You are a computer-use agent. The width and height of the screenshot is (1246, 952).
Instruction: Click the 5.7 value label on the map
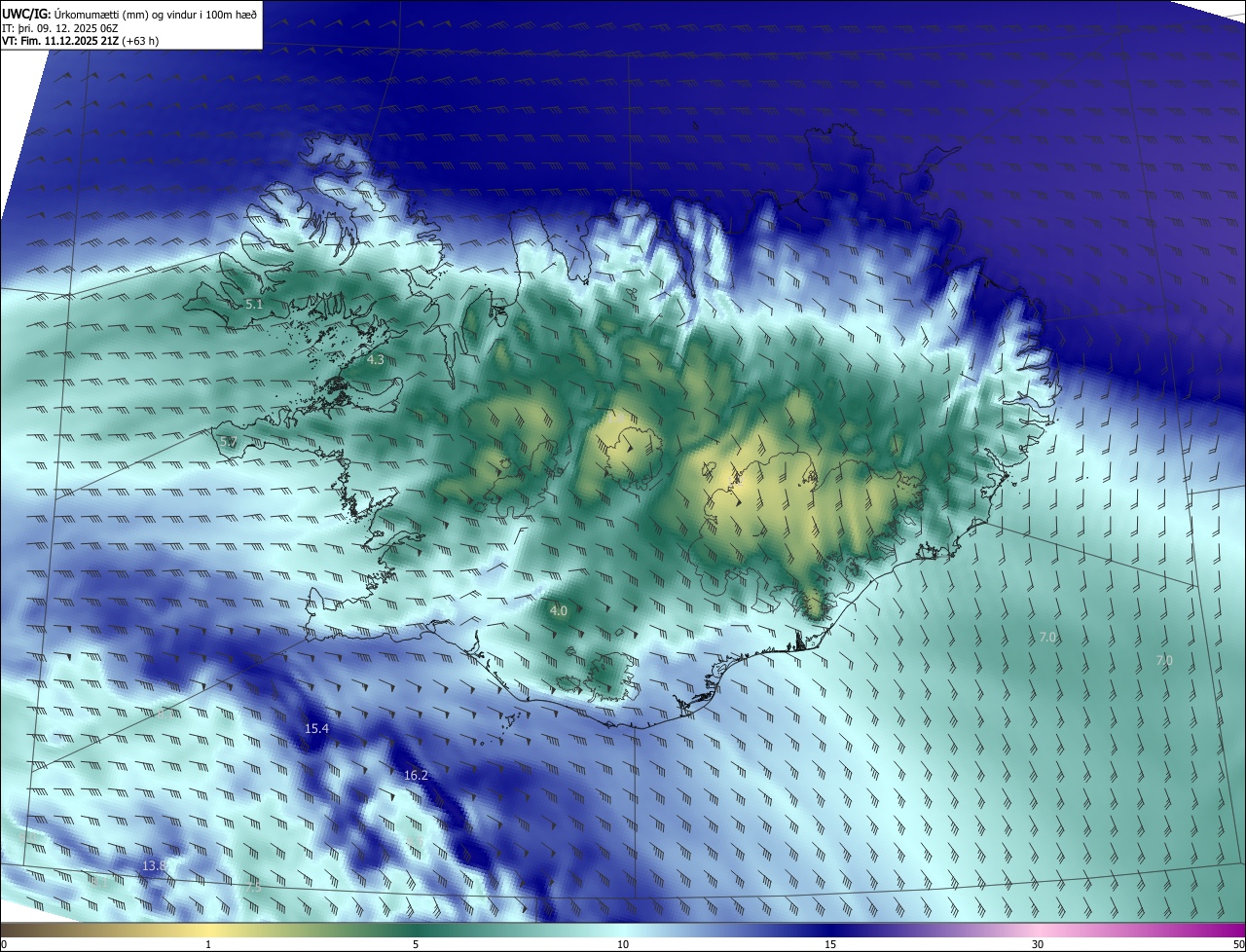229,442
